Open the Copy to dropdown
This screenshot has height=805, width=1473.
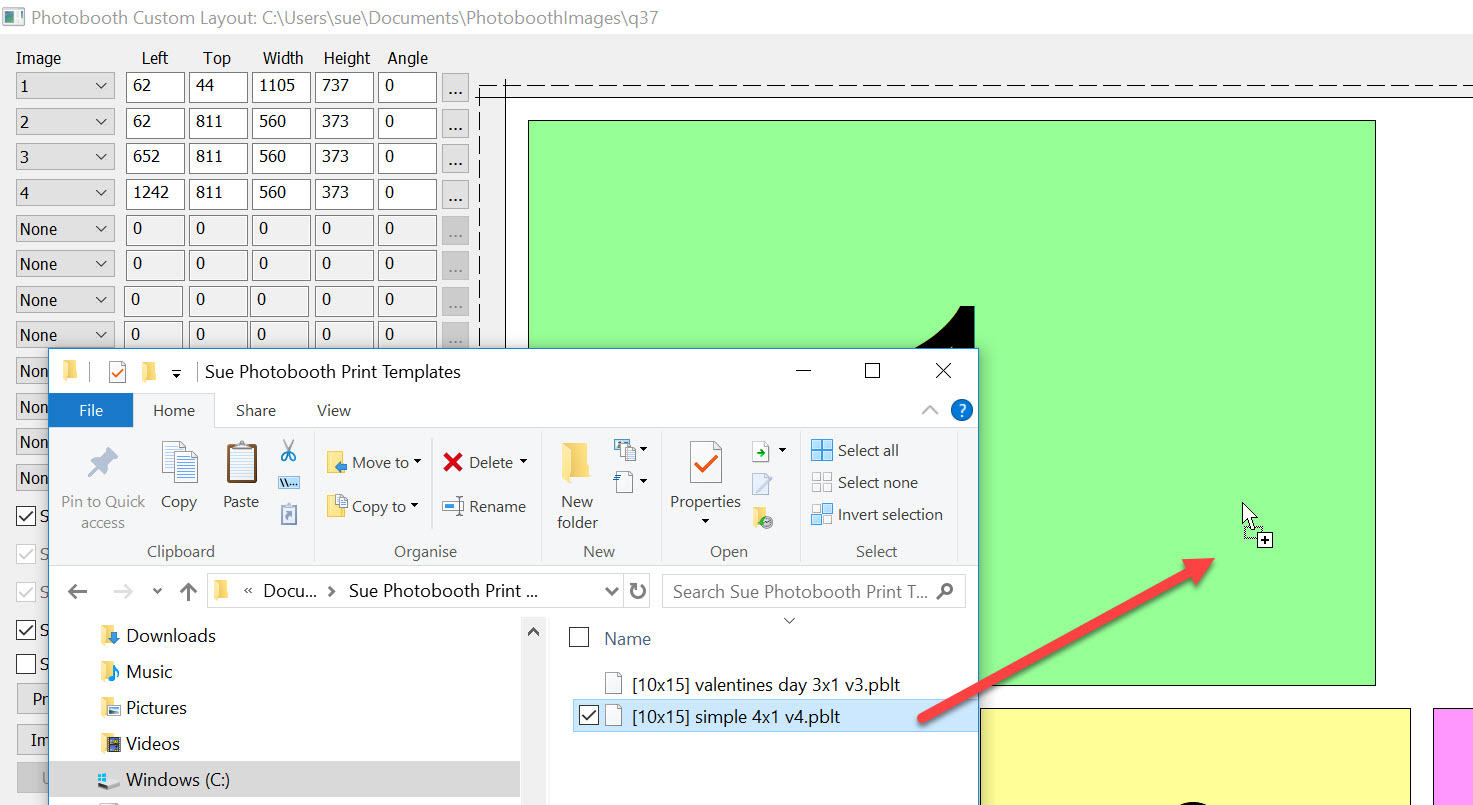click(372, 506)
